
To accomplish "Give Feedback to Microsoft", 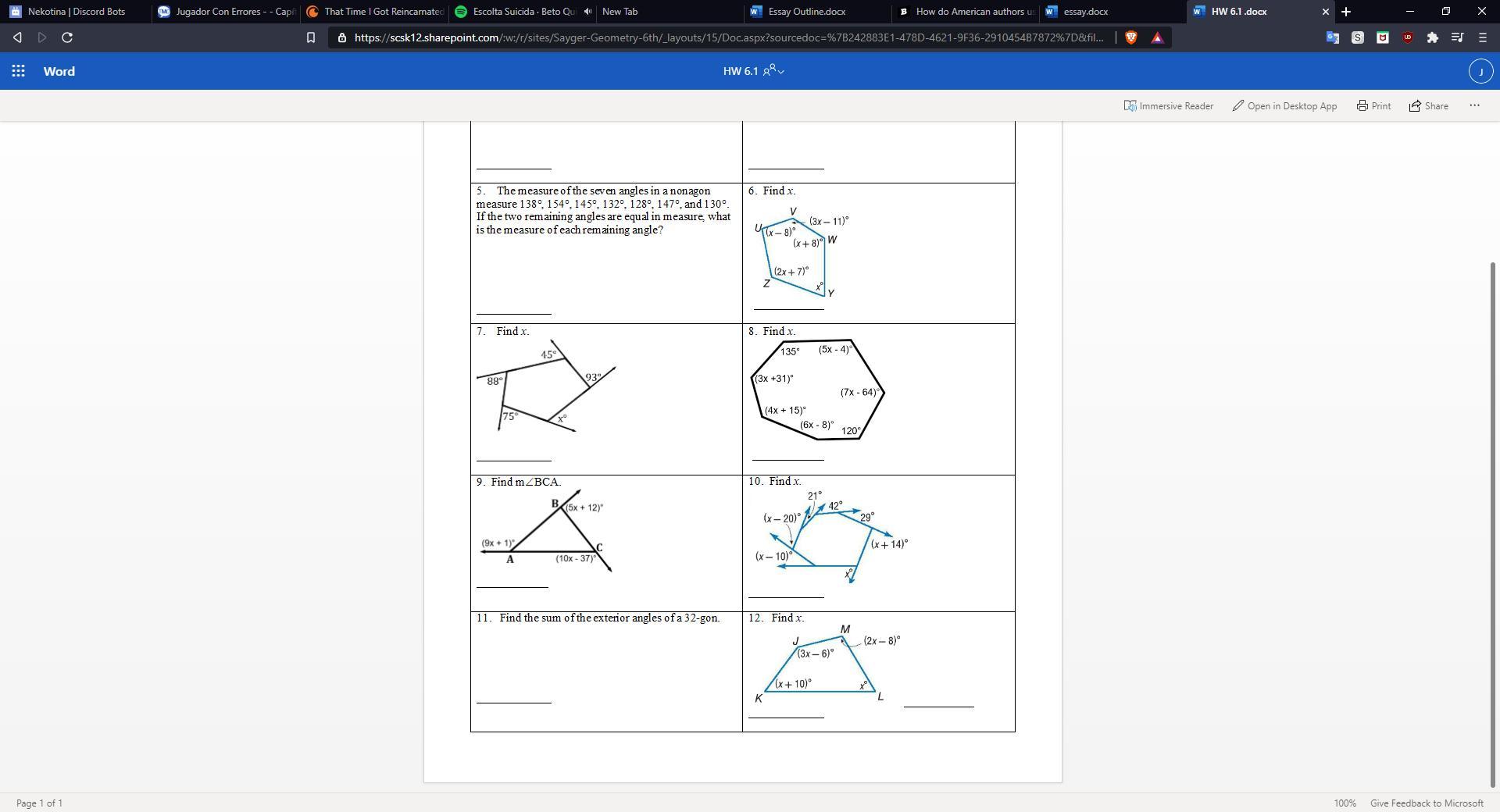I will point(1427,803).
